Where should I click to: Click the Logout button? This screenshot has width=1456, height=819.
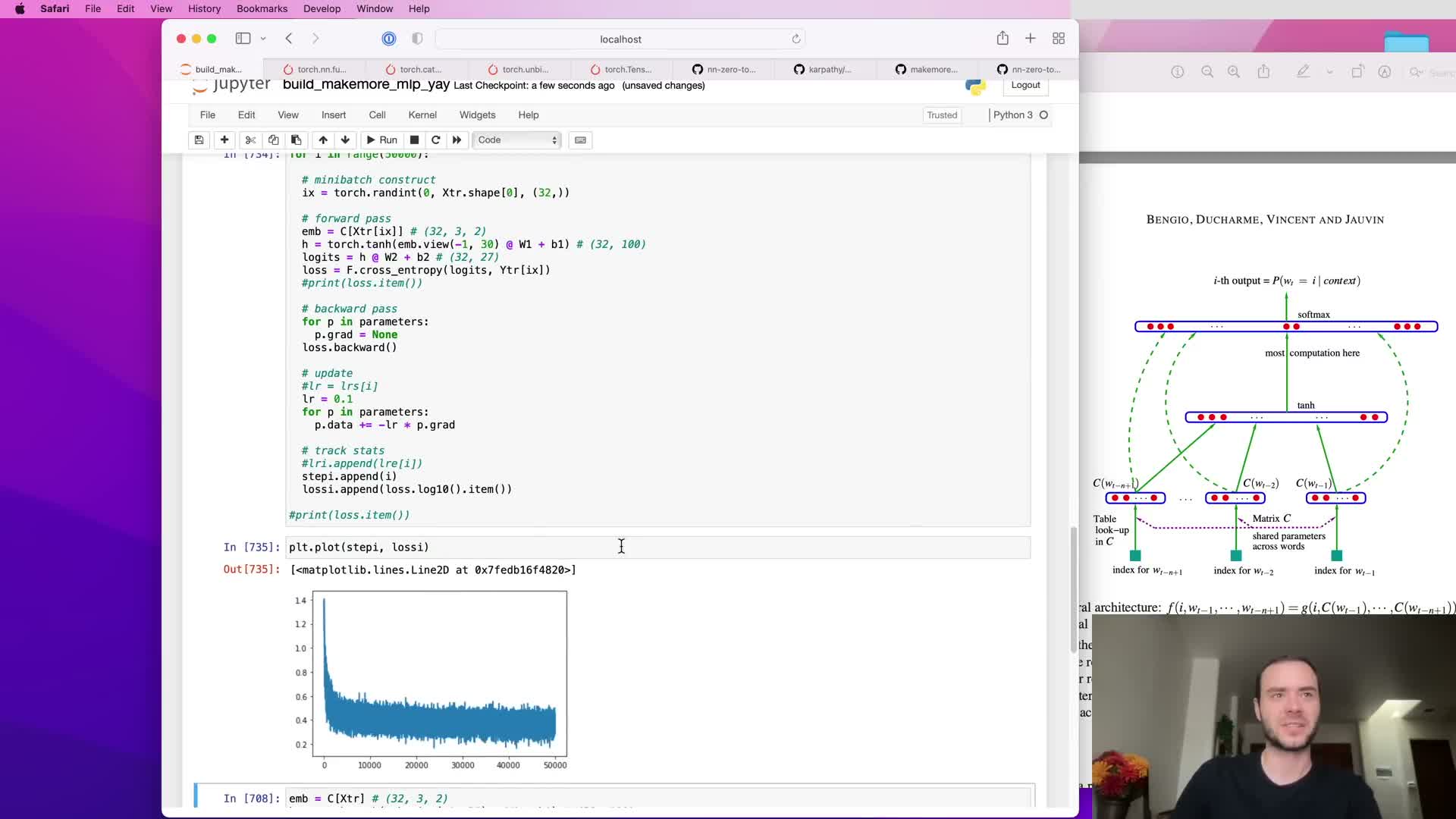[1025, 85]
